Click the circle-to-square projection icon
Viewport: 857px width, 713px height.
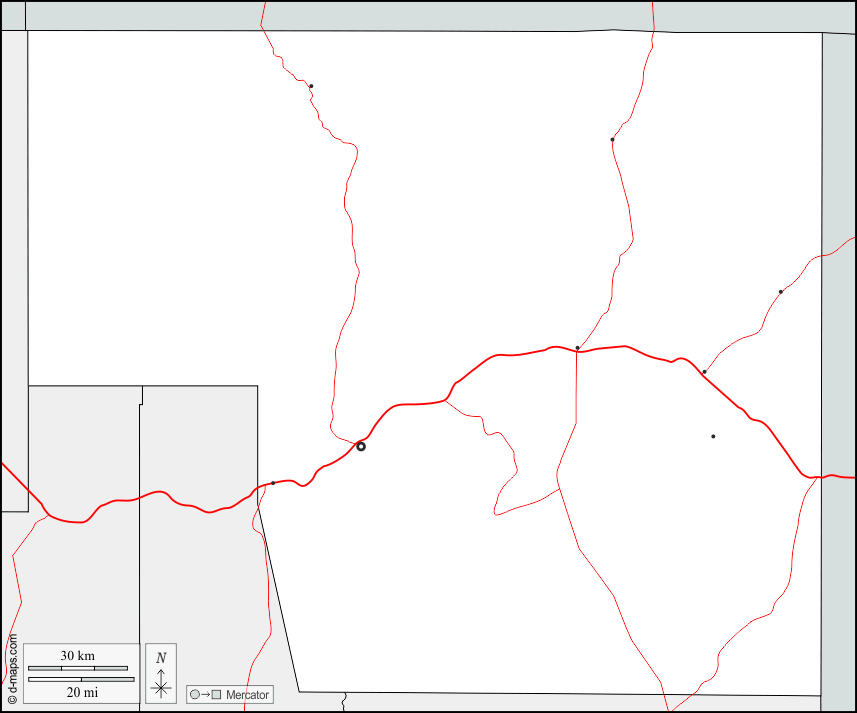pyautogui.click(x=205, y=694)
